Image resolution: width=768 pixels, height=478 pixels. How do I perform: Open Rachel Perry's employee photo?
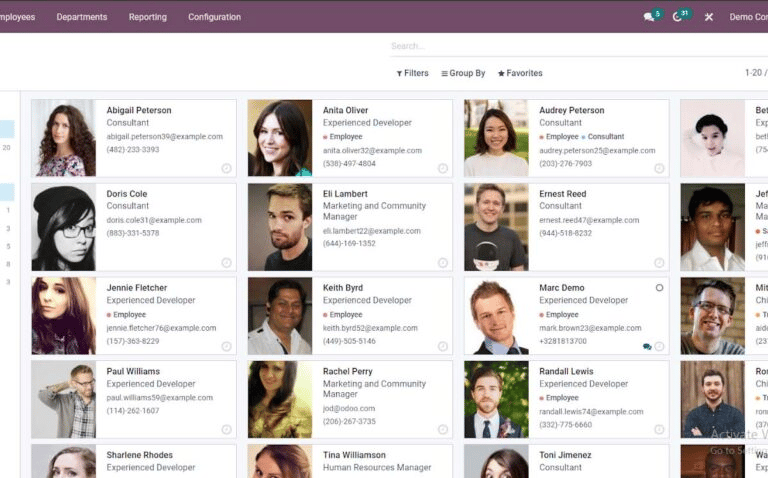coord(280,400)
